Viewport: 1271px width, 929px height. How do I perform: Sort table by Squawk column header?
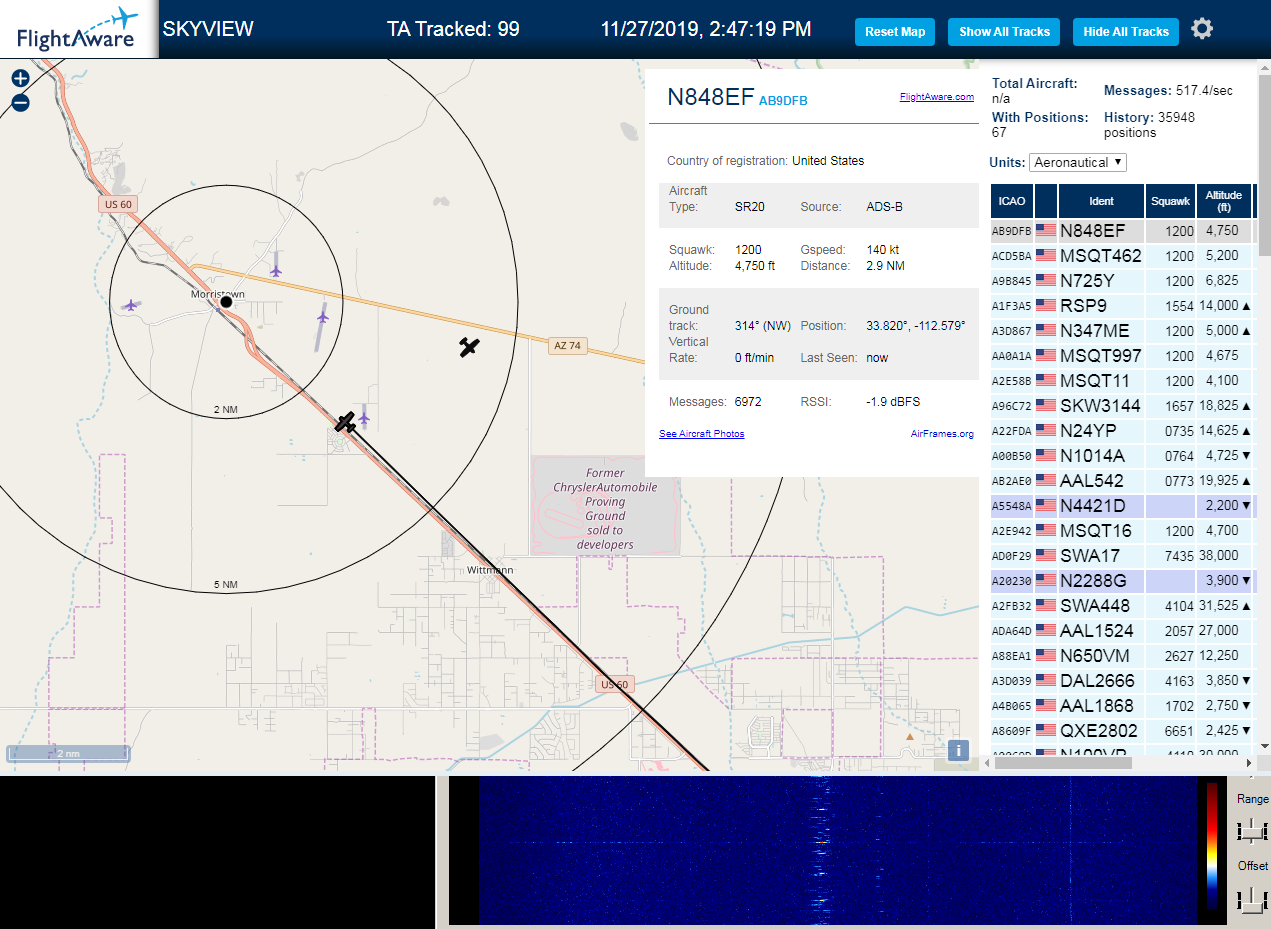1170,201
